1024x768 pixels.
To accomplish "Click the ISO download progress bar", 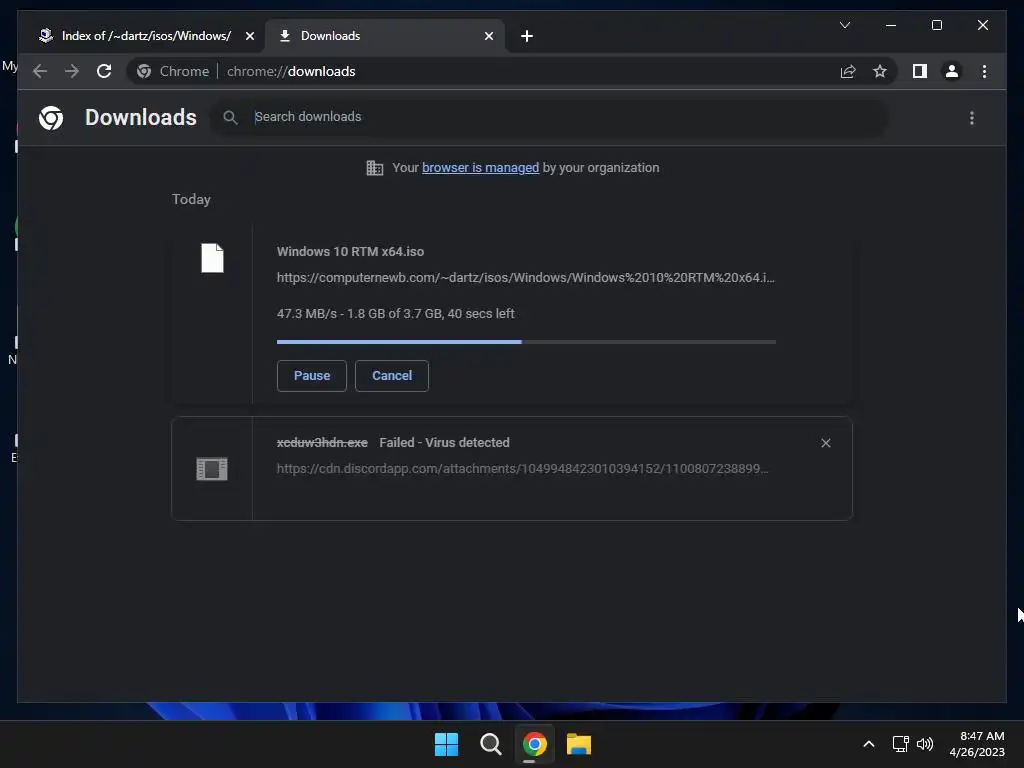I will (x=526, y=342).
